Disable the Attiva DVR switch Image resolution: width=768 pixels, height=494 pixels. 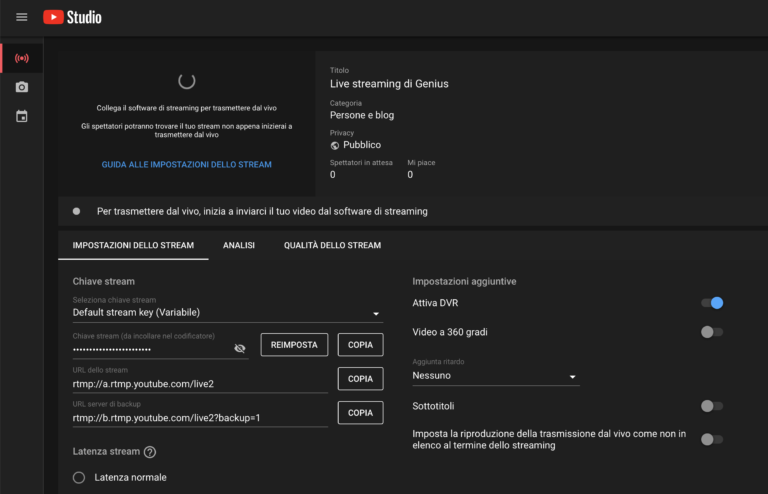pos(712,303)
